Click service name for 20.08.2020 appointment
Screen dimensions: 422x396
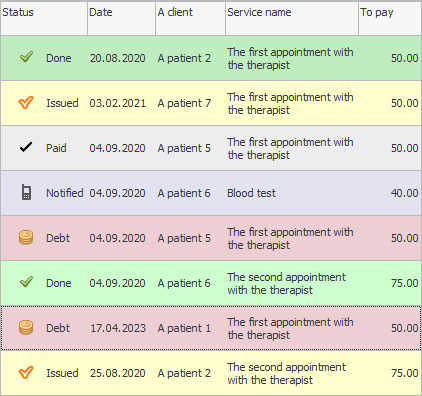click(290, 58)
